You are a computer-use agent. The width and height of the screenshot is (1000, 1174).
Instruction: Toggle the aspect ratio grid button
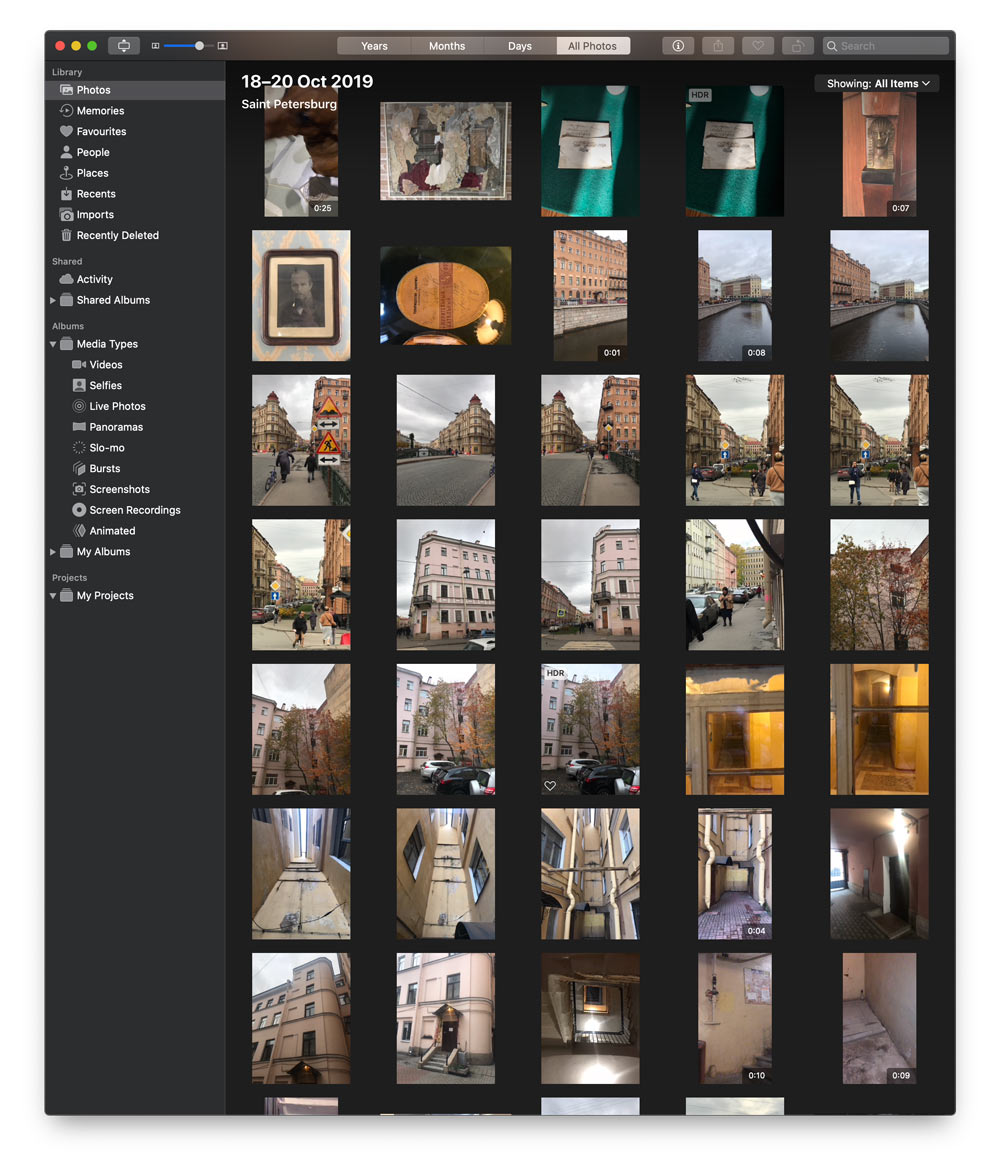click(x=124, y=46)
